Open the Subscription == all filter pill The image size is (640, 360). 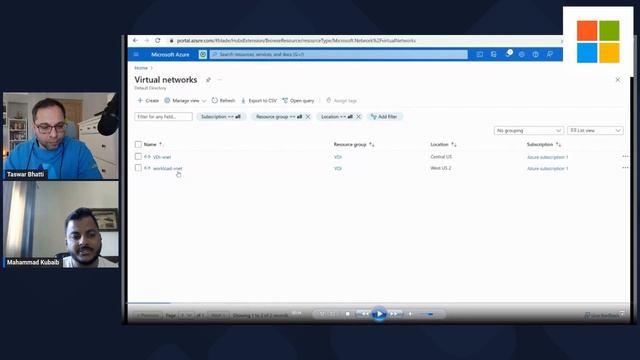click(x=221, y=117)
